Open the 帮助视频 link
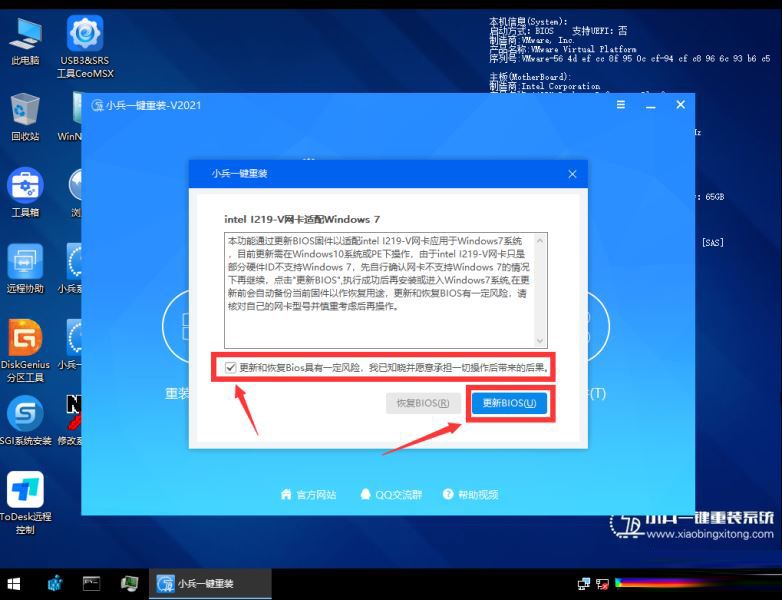 (470, 494)
